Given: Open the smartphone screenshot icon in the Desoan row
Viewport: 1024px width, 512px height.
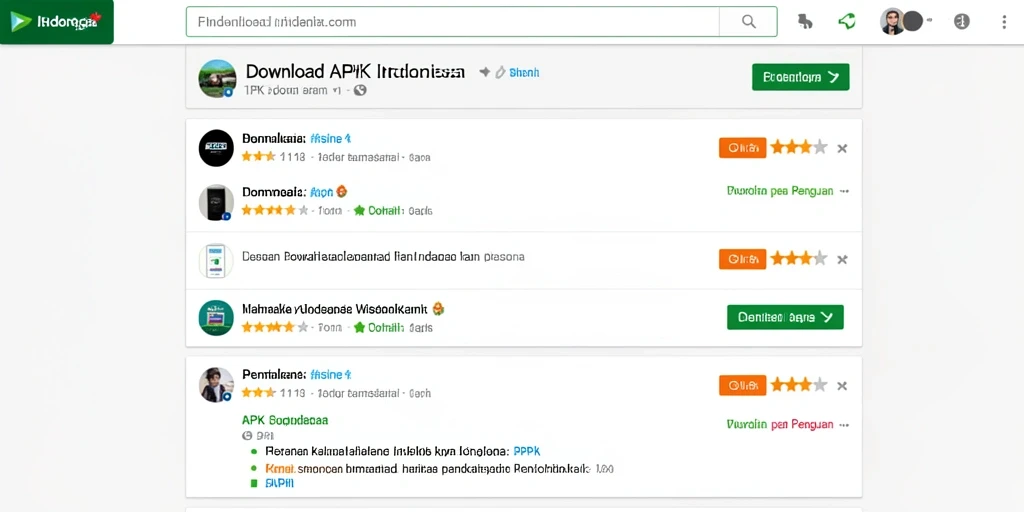Looking at the screenshot, I should pos(216,261).
